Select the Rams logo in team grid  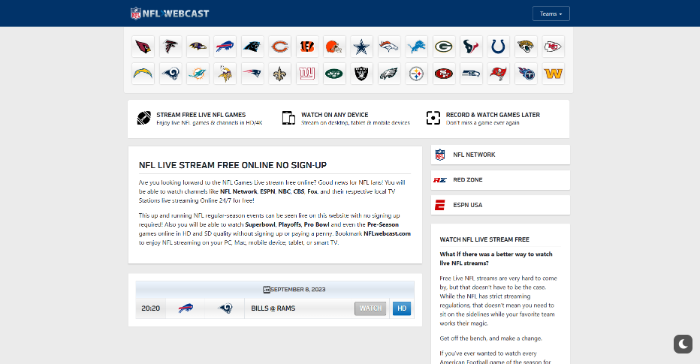[x=171, y=74]
